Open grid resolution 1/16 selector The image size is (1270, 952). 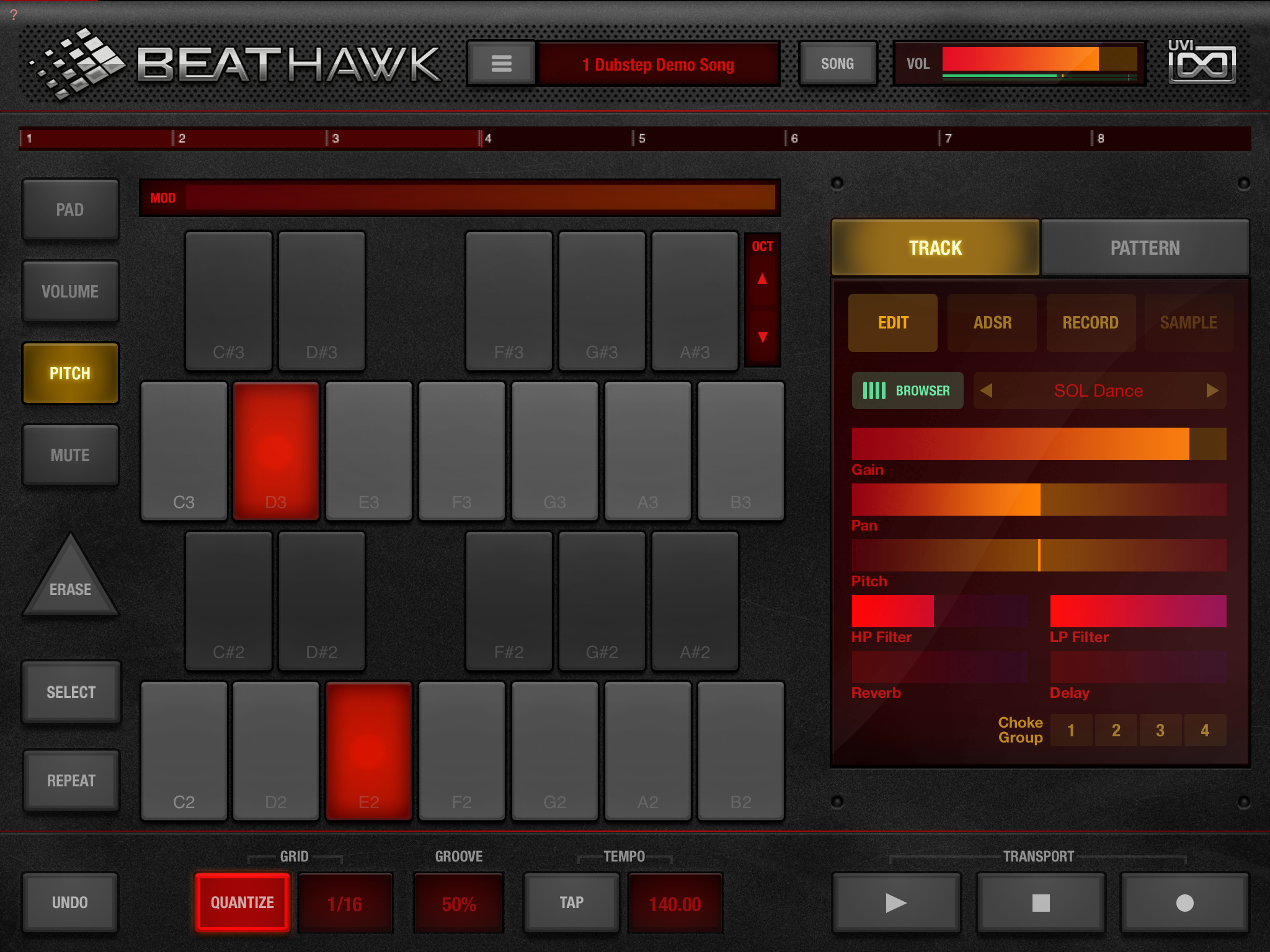345,904
